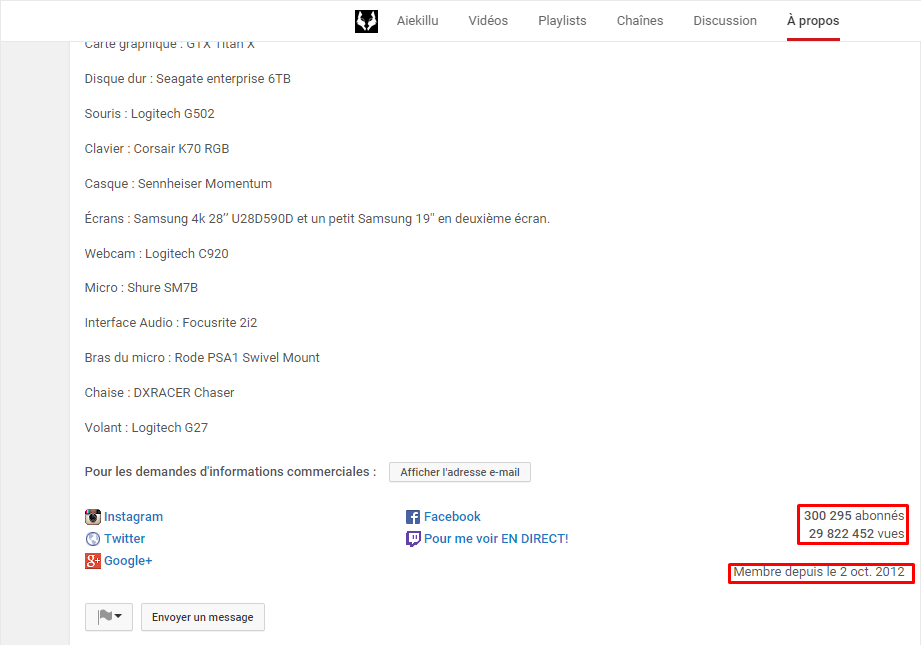Click the Facebook logo icon
Viewport: 921px width, 645px height.
point(413,517)
